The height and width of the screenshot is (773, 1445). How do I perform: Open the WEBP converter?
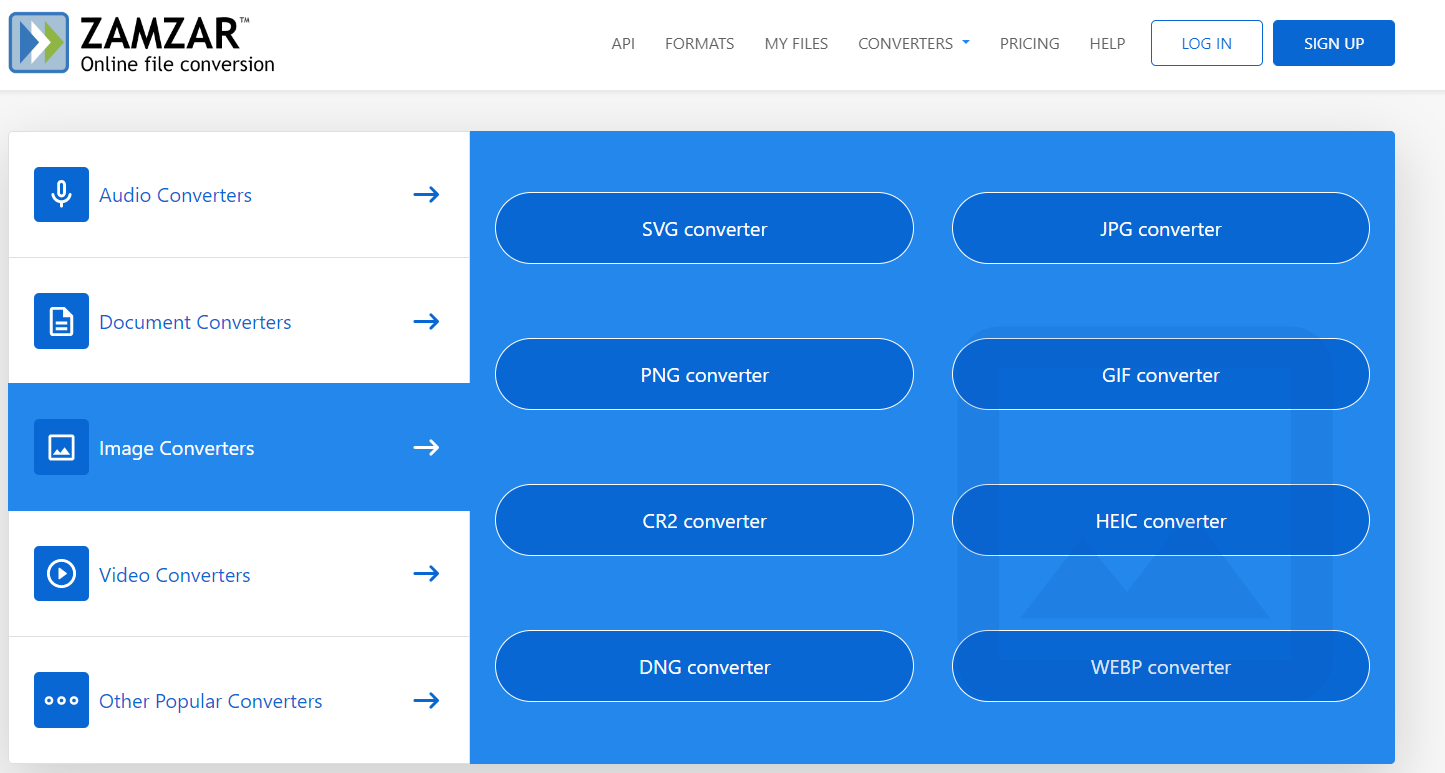pos(1160,666)
